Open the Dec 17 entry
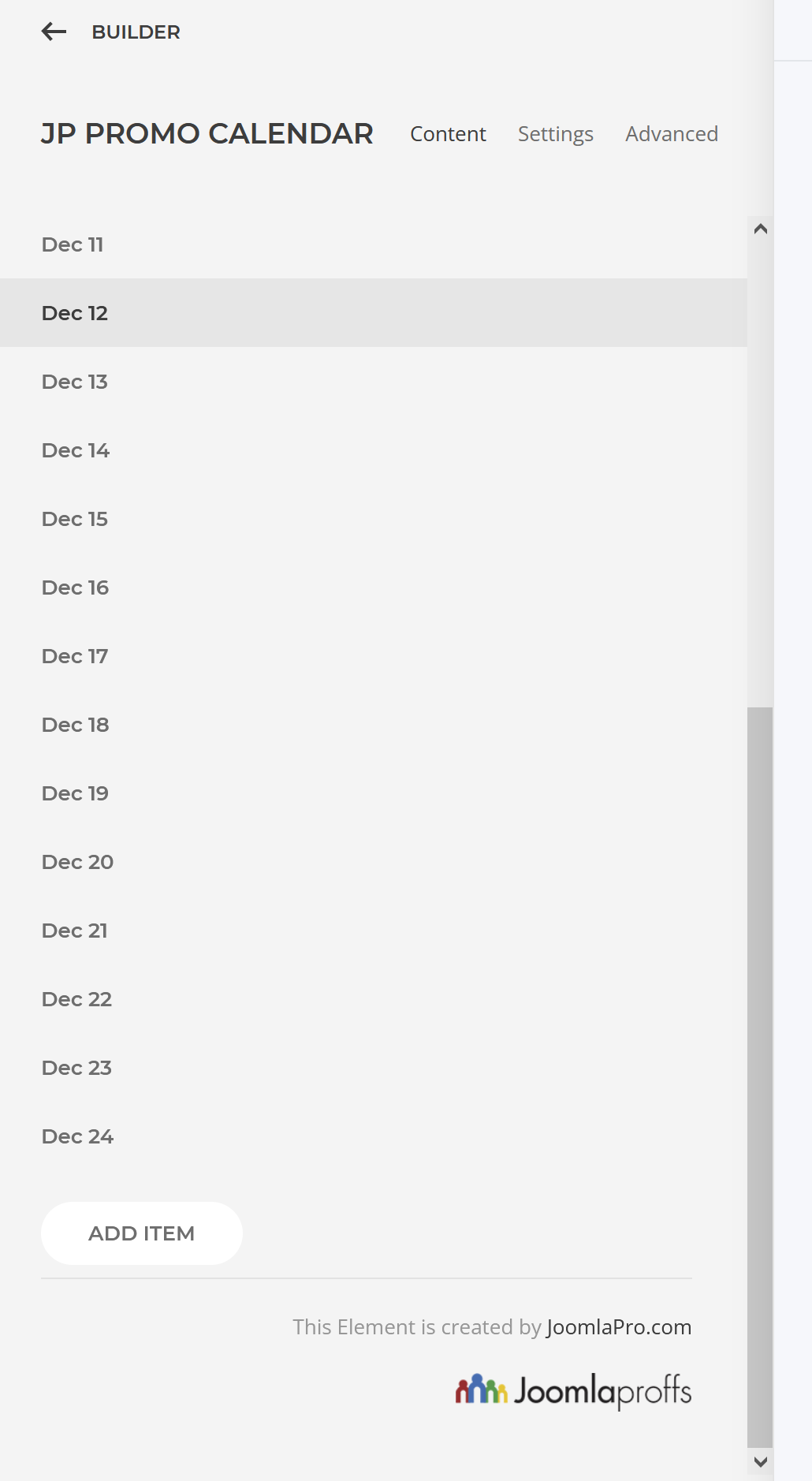Screen dimensions: 812x1481 click(75, 656)
